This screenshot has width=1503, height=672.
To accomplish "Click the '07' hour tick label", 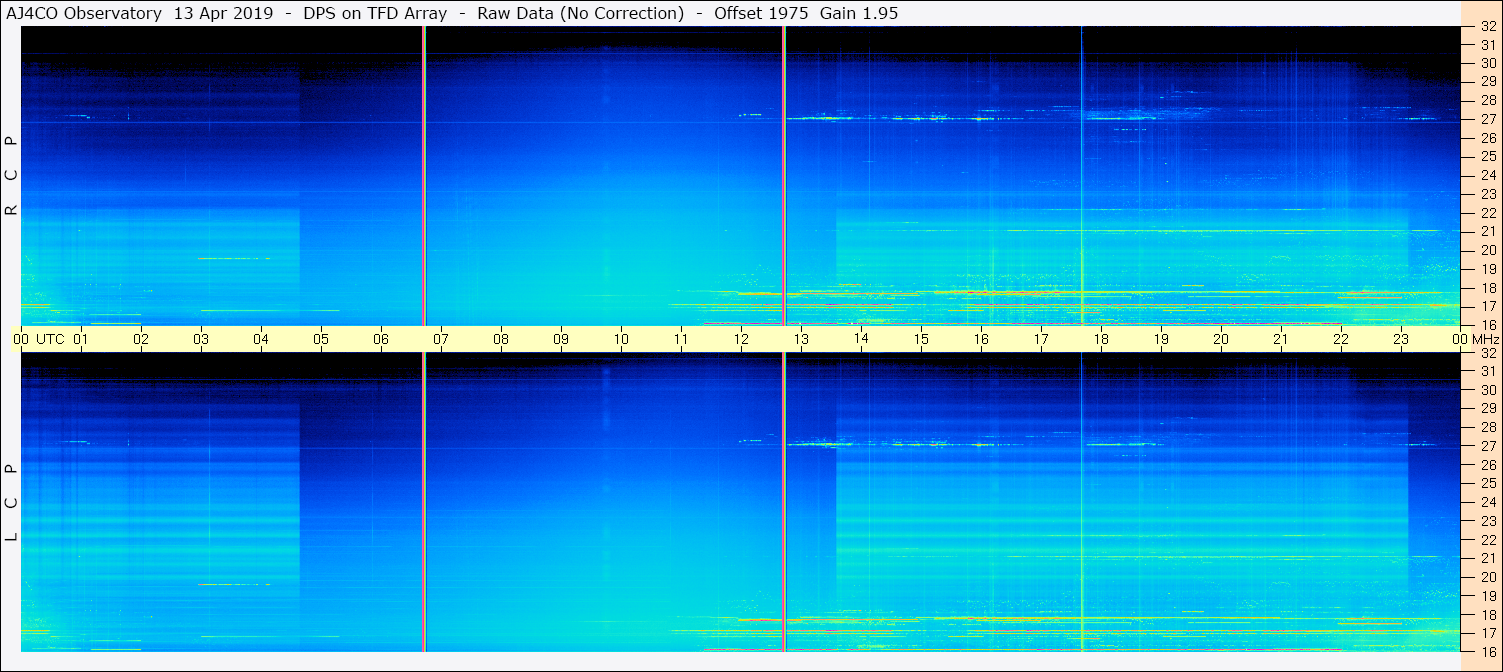I will point(441,339).
